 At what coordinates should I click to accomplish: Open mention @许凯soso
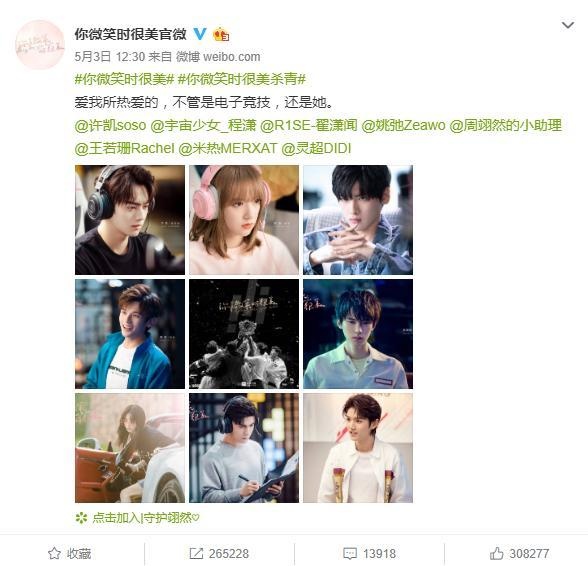coord(110,125)
